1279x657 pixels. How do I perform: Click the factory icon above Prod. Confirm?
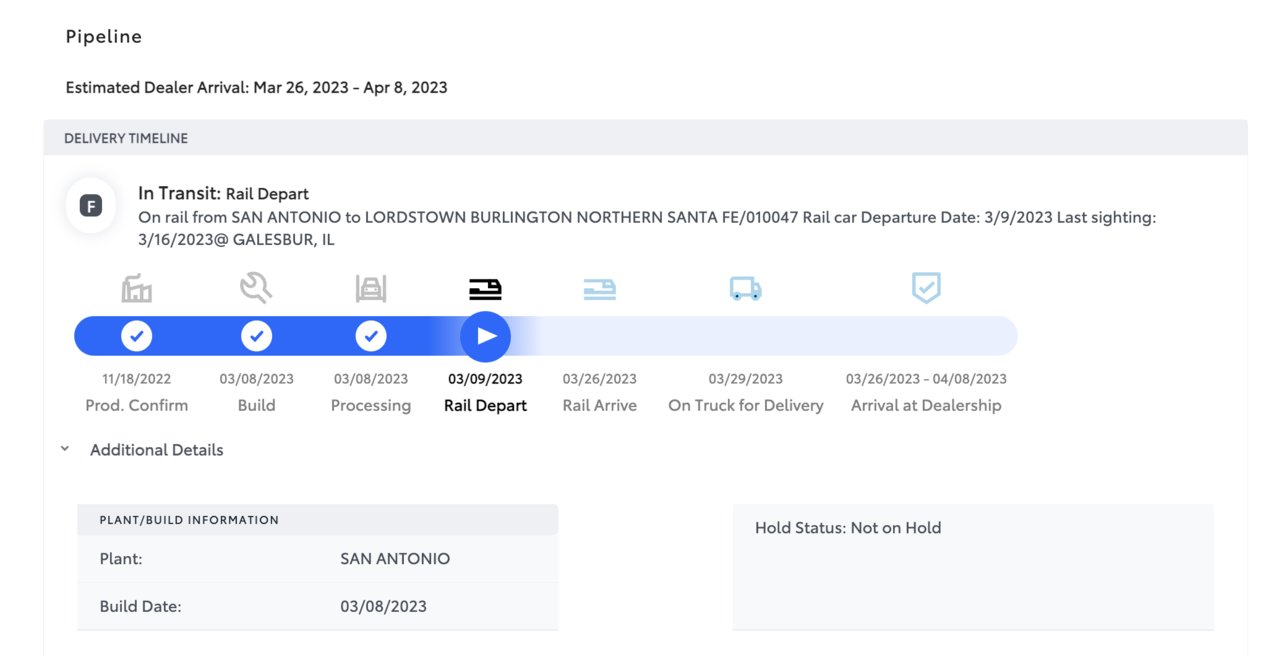[136, 289]
